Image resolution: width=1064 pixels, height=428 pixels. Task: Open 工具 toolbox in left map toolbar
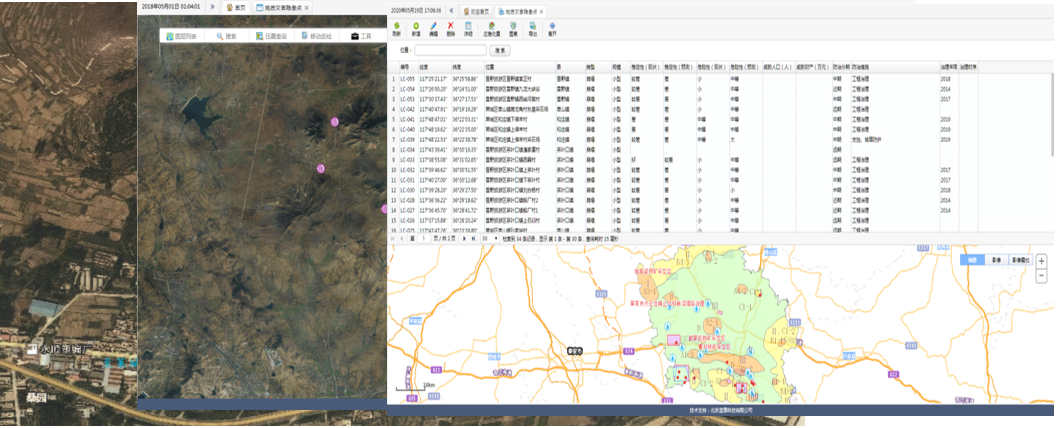pyautogui.click(x=361, y=36)
